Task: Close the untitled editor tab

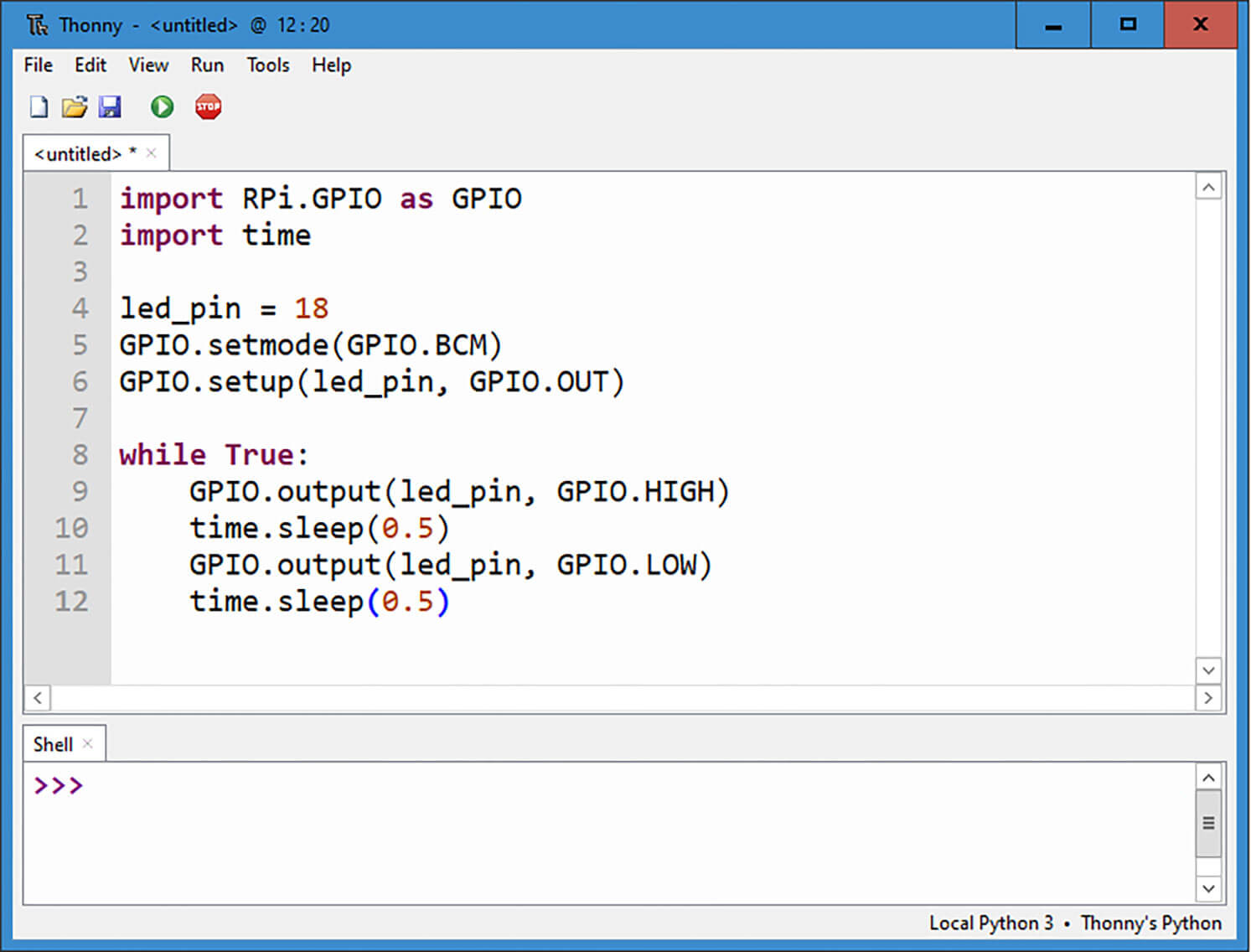Action: 151,153
